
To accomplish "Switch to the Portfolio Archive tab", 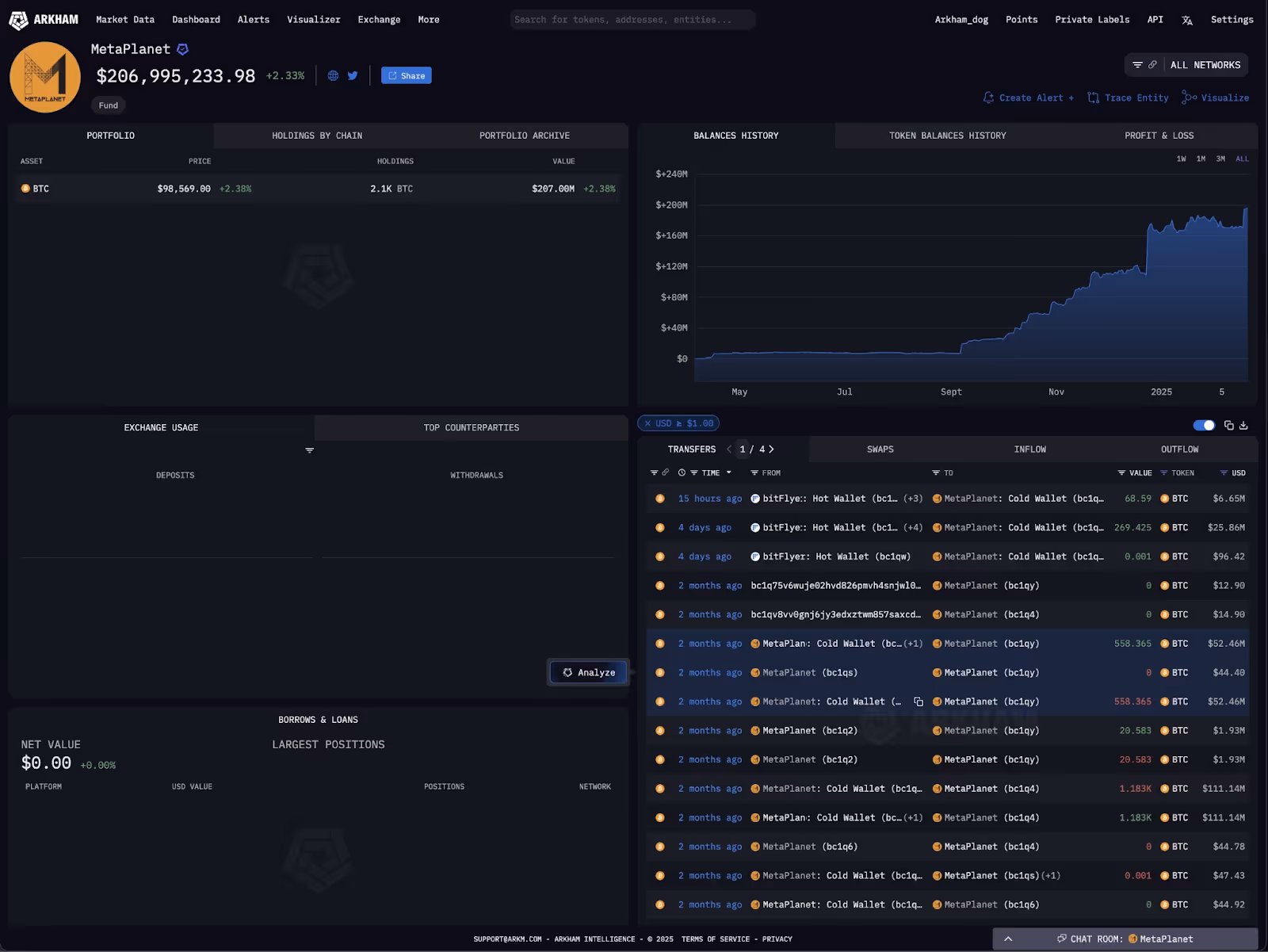I will click(x=525, y=136).
